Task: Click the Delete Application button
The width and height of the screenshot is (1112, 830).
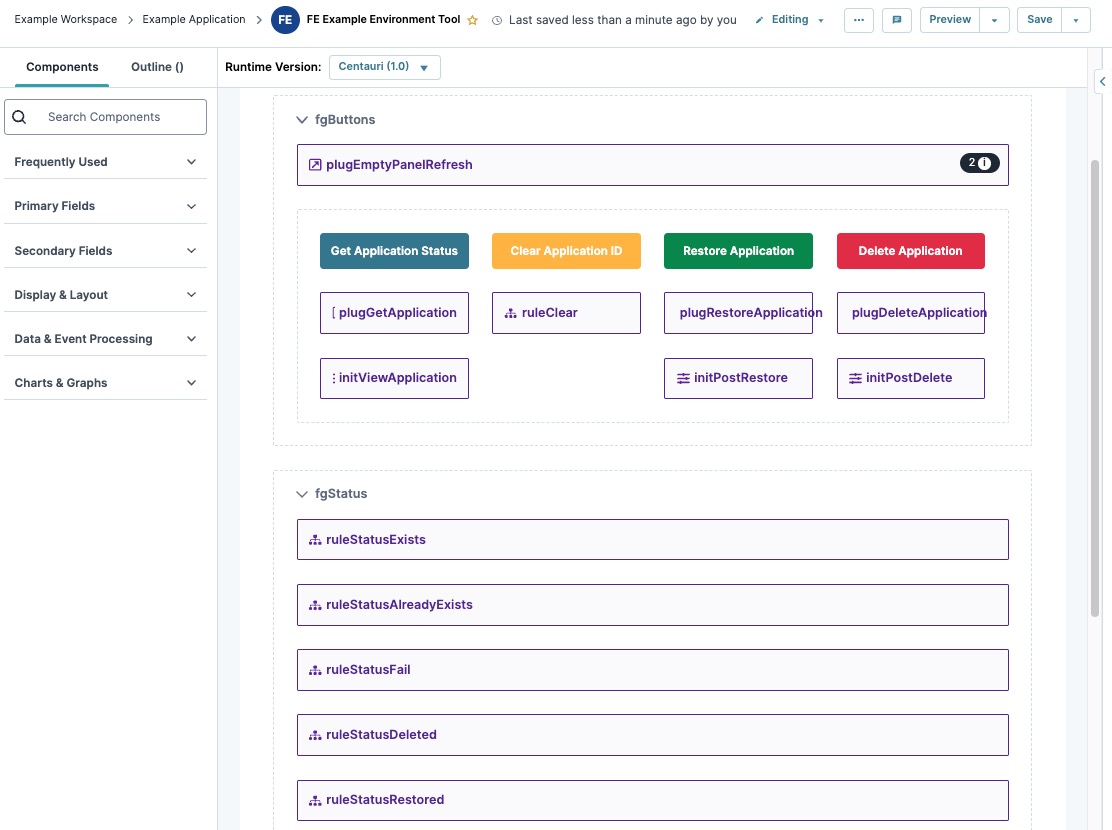Action: (x=911, y=251)
